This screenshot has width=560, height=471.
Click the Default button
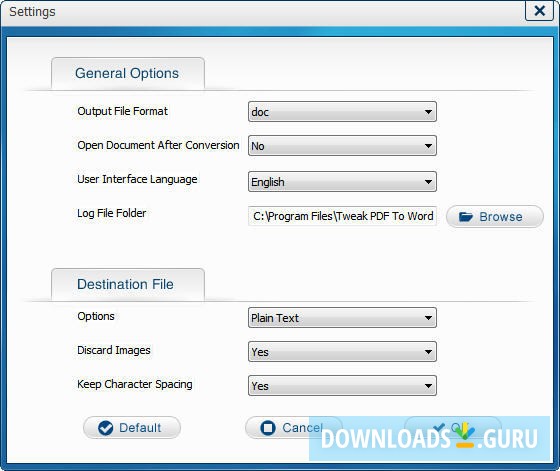132,427
